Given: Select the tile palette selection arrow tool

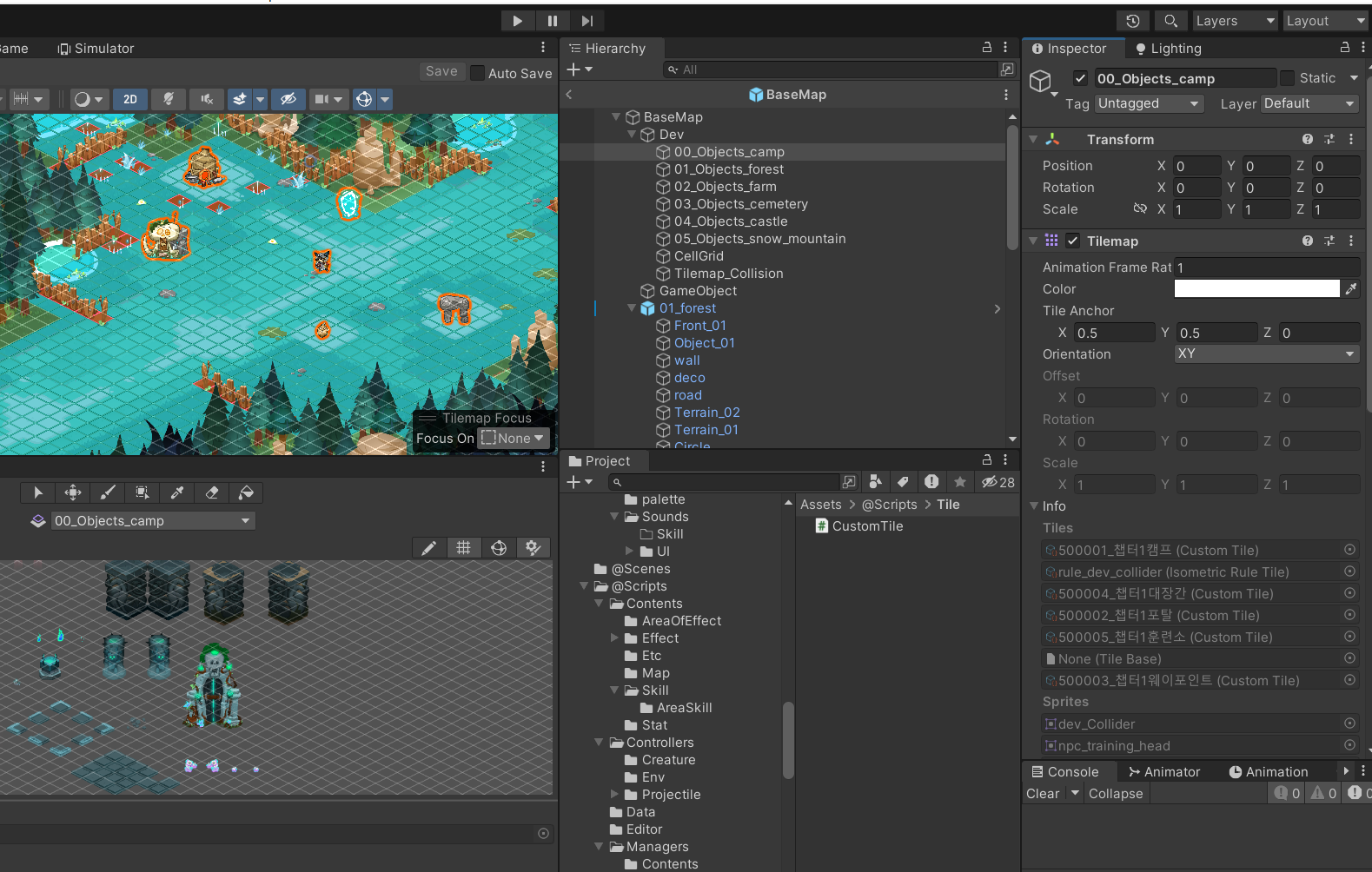Looking at the screenshot, I should tap(38, 492).
